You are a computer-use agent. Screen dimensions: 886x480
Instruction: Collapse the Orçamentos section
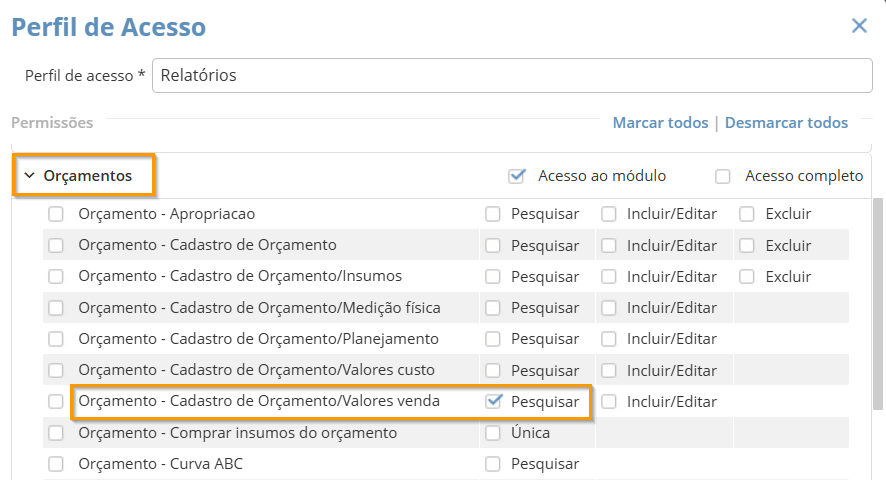(30, 176)
